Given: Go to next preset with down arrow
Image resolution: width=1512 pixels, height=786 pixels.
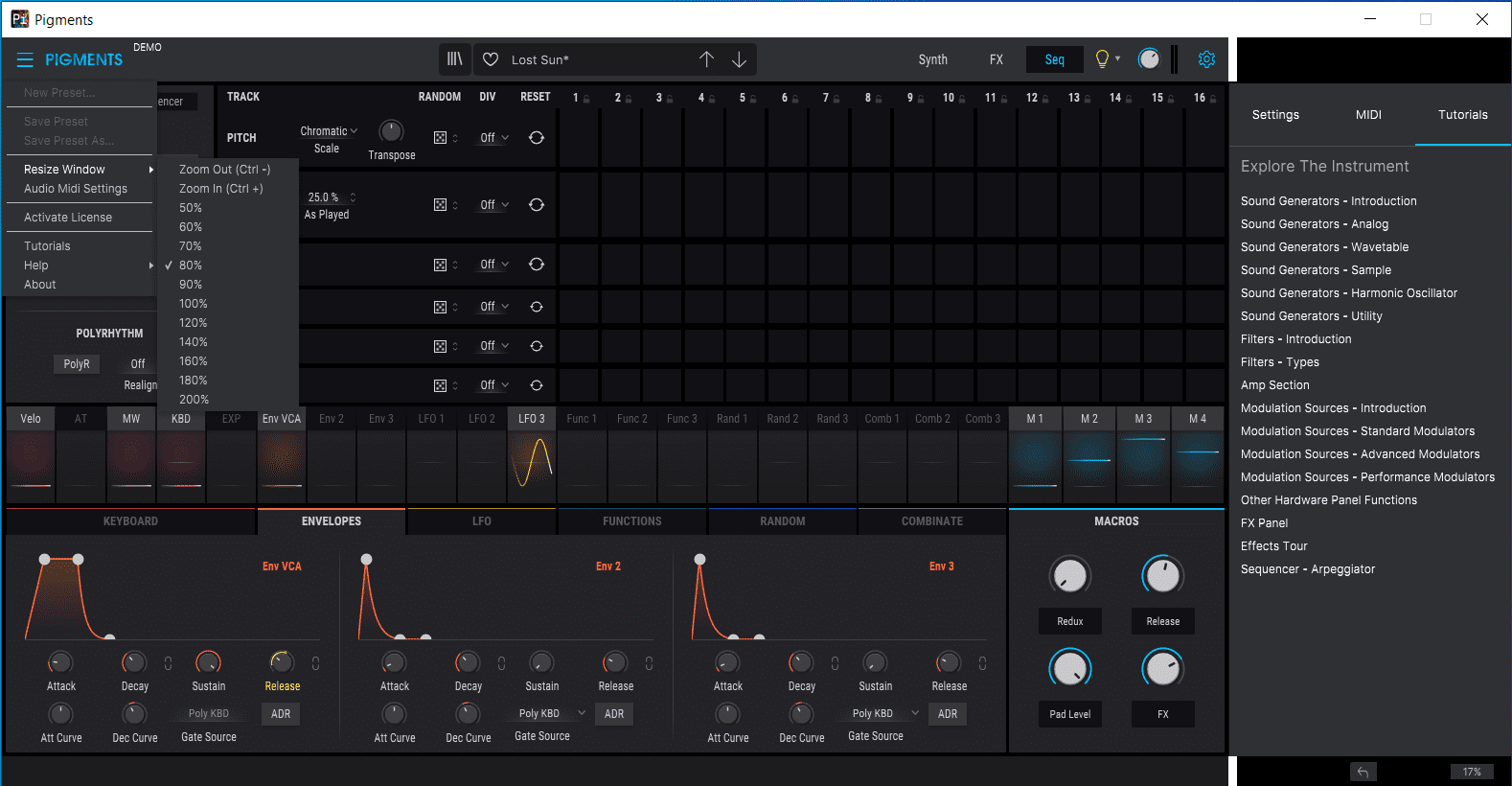Looking at the screenshot, I should pyautogui.click(x=739, y=59).
